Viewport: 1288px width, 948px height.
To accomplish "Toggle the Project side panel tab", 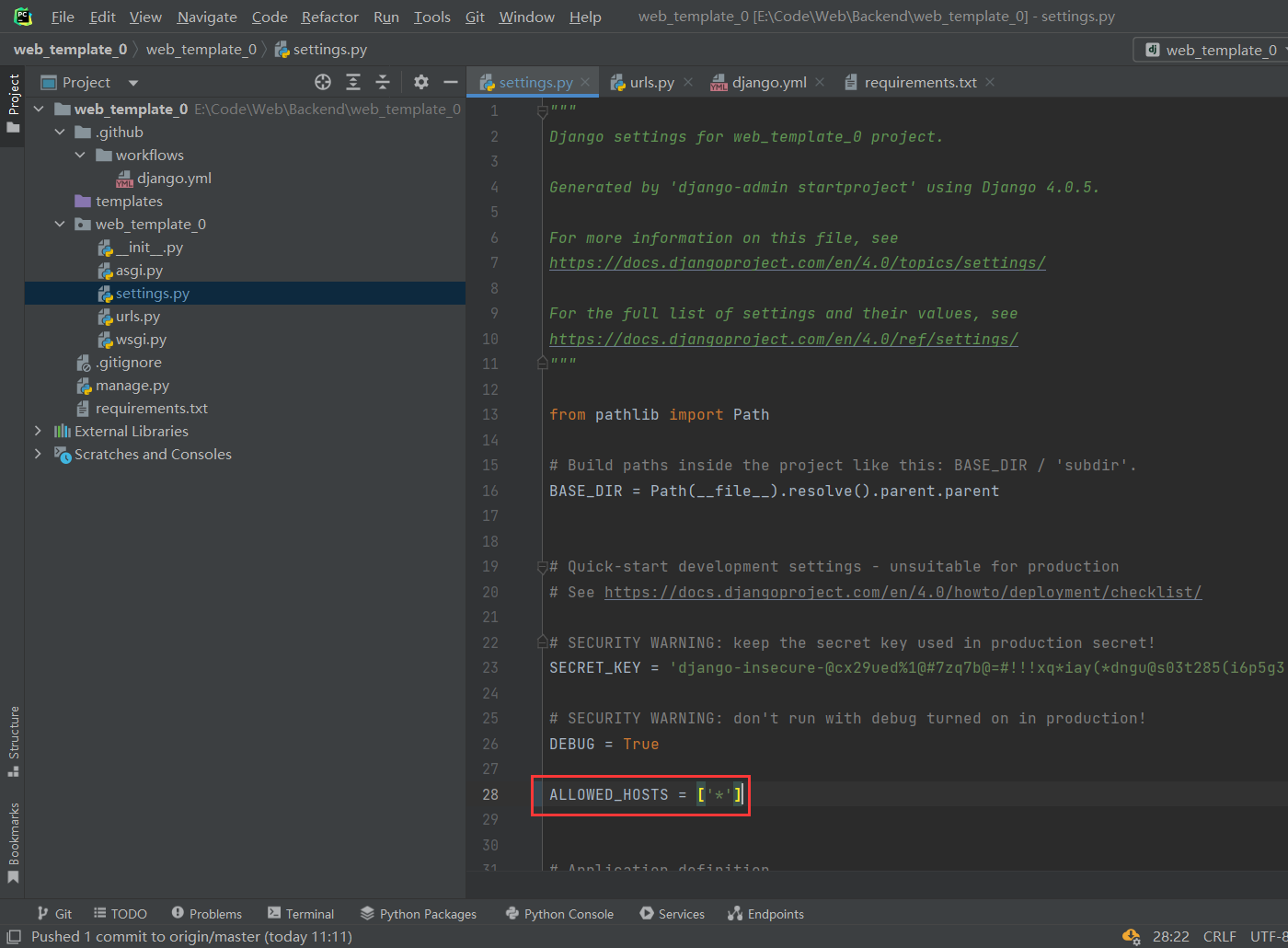I will pyautogui.click(x=13, y=103).
